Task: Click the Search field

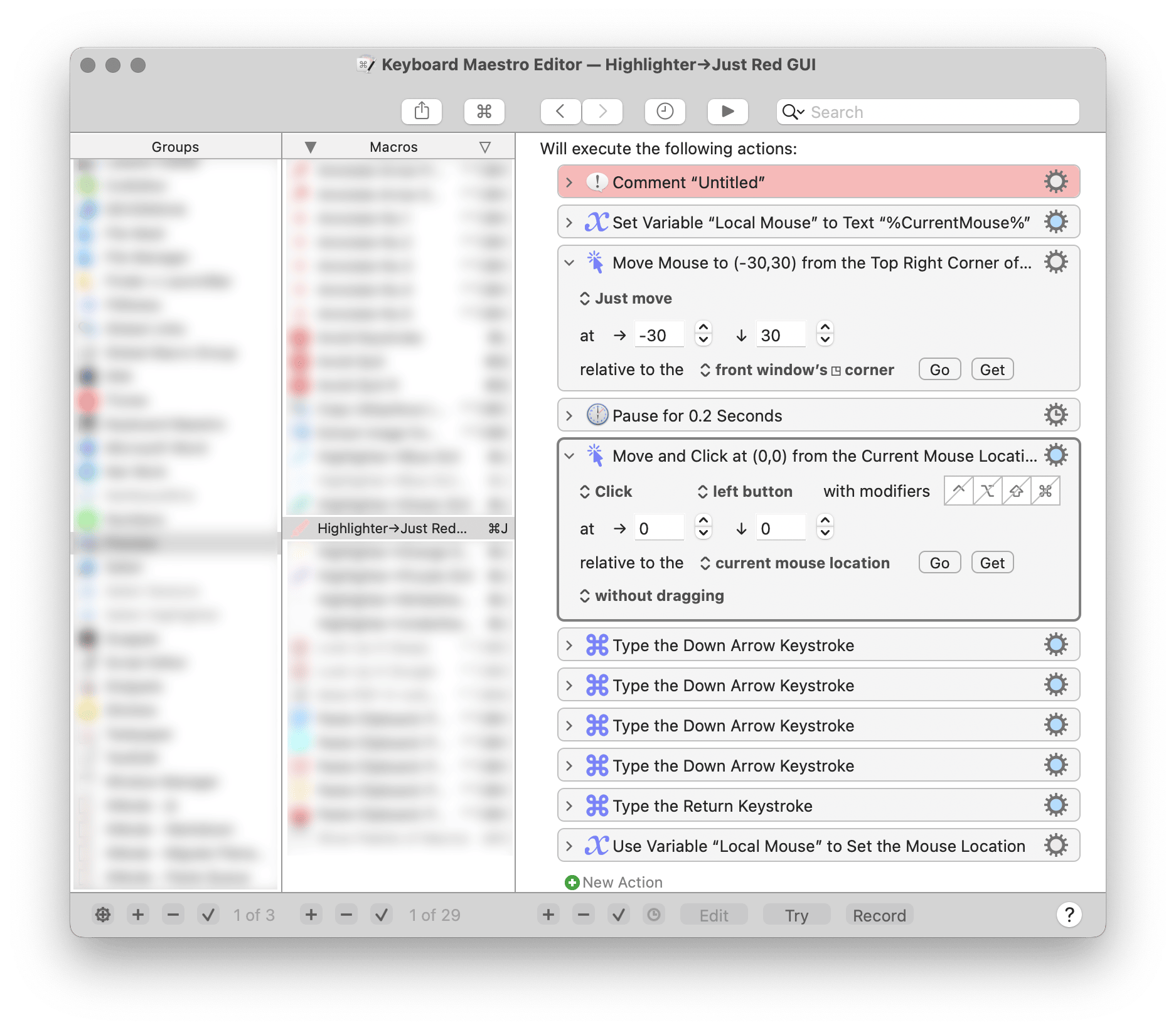Action: 927,112
